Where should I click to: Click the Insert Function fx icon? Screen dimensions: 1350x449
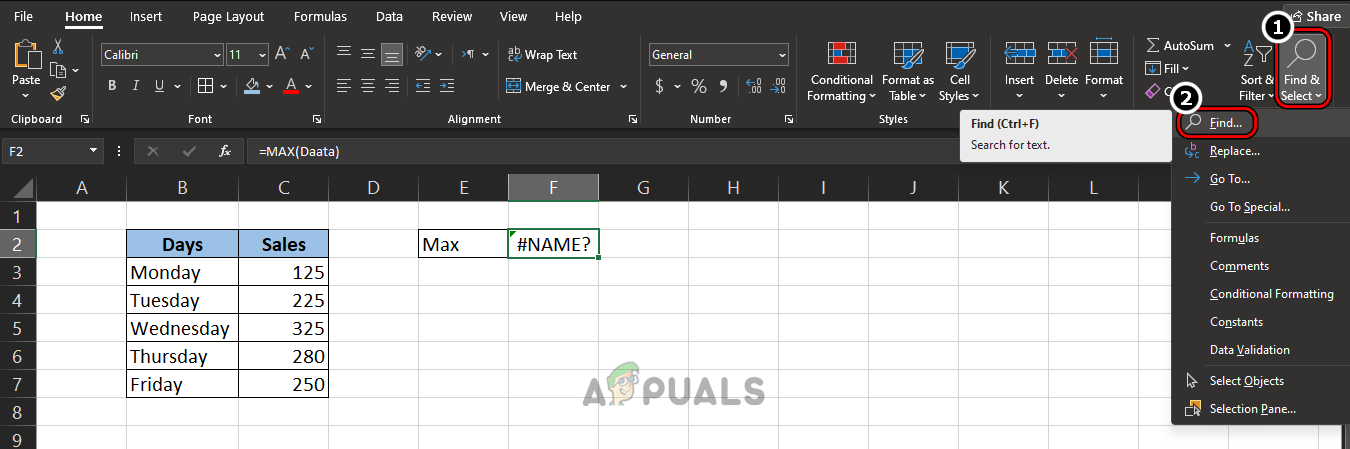coord(226,151)
